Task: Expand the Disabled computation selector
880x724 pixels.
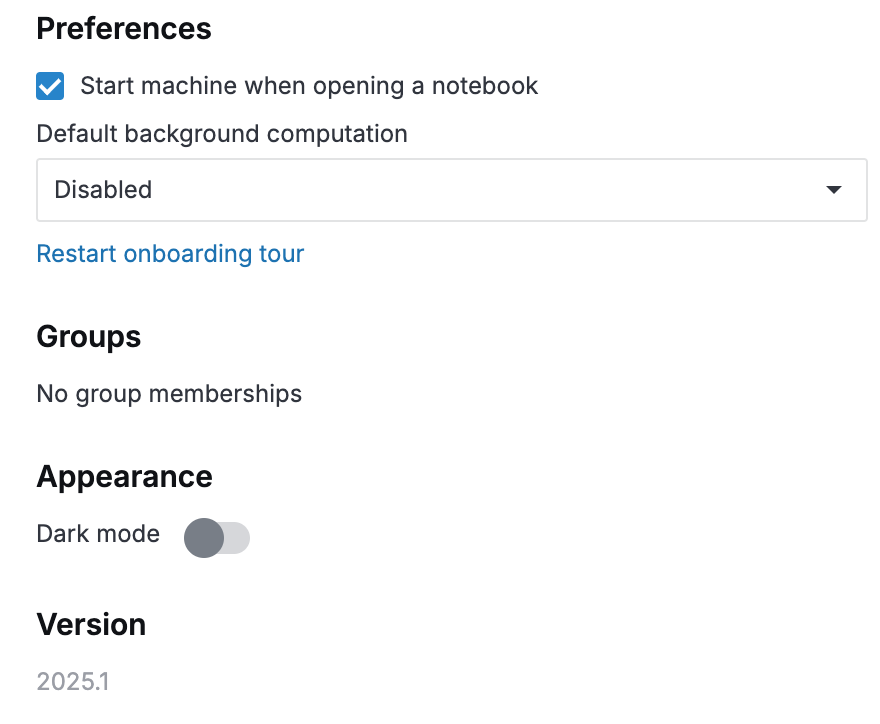Action: point(450,189)
